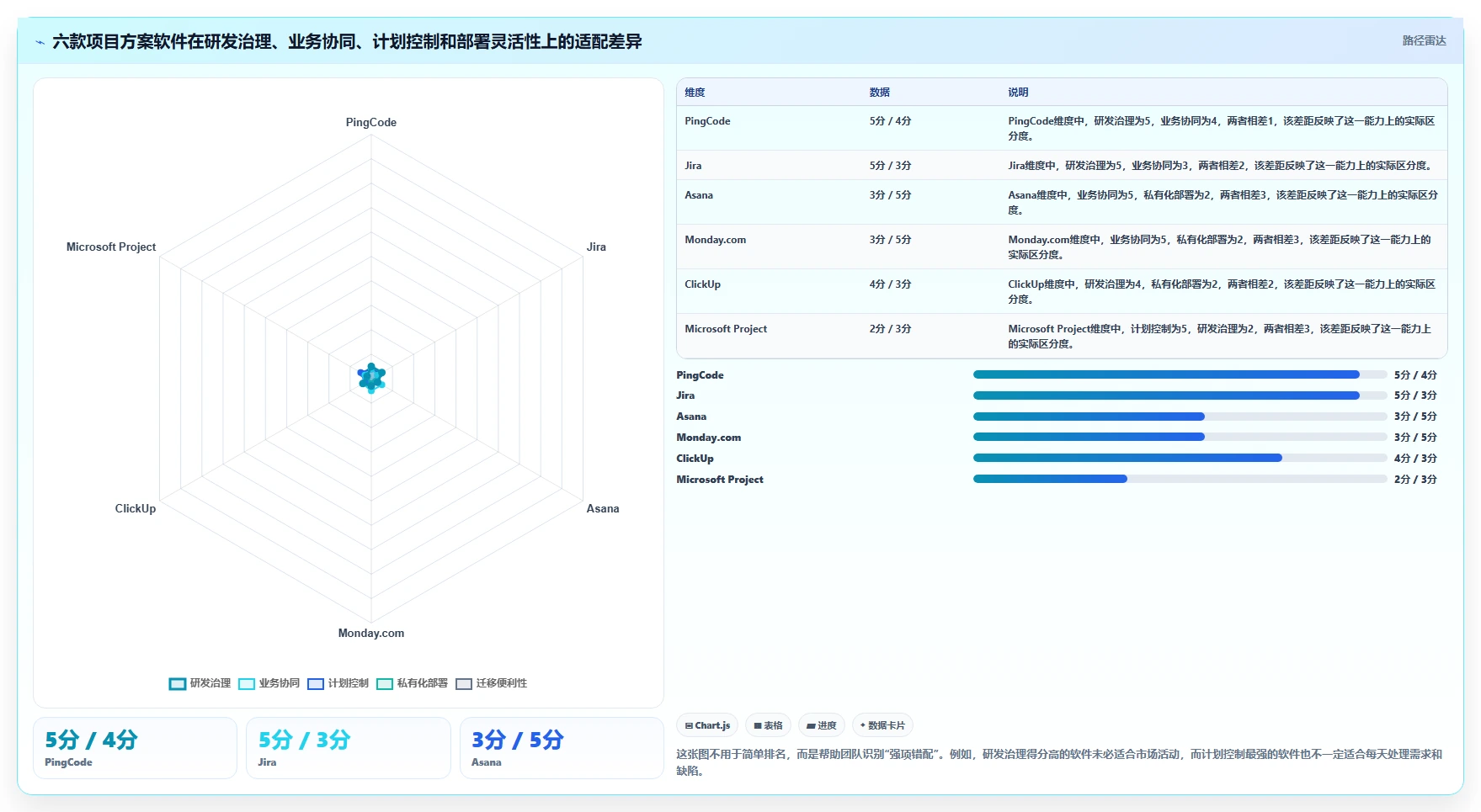1481x812 pixels.
Task: Click the Monday.com axis label on radar
Action: [x=371, y=633]
